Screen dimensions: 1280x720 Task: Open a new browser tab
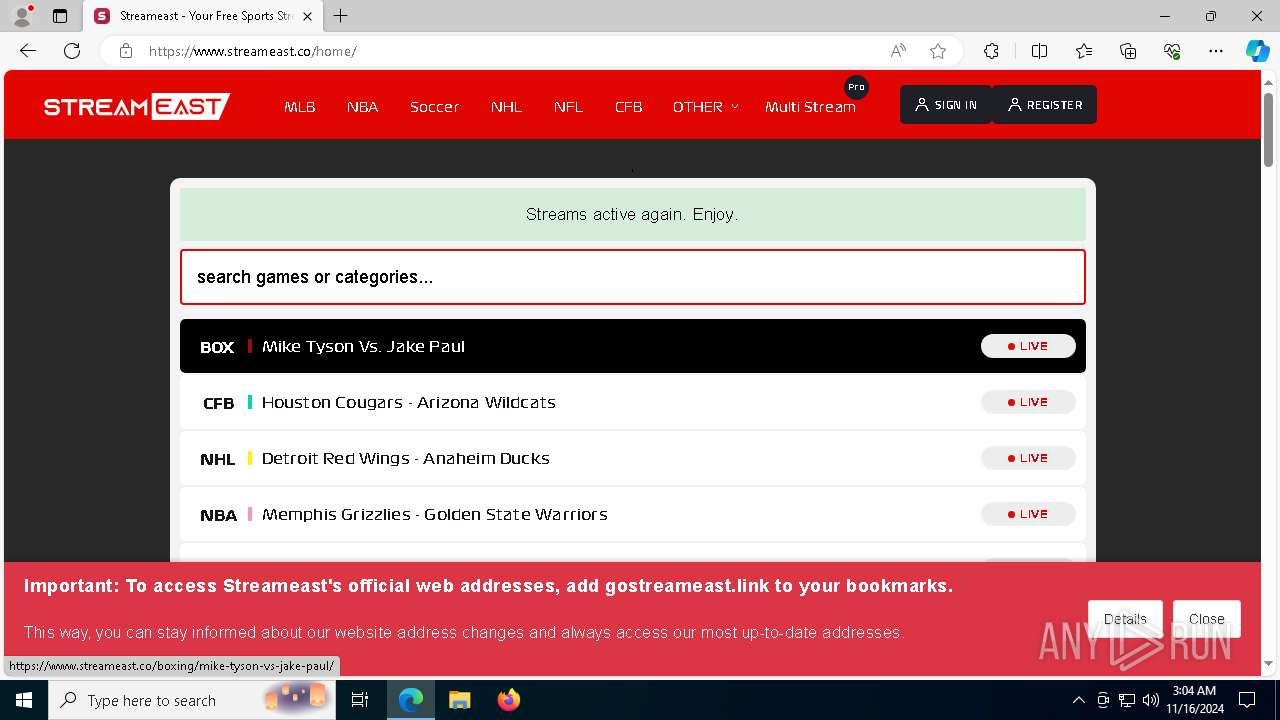click(x=341, y=16)
